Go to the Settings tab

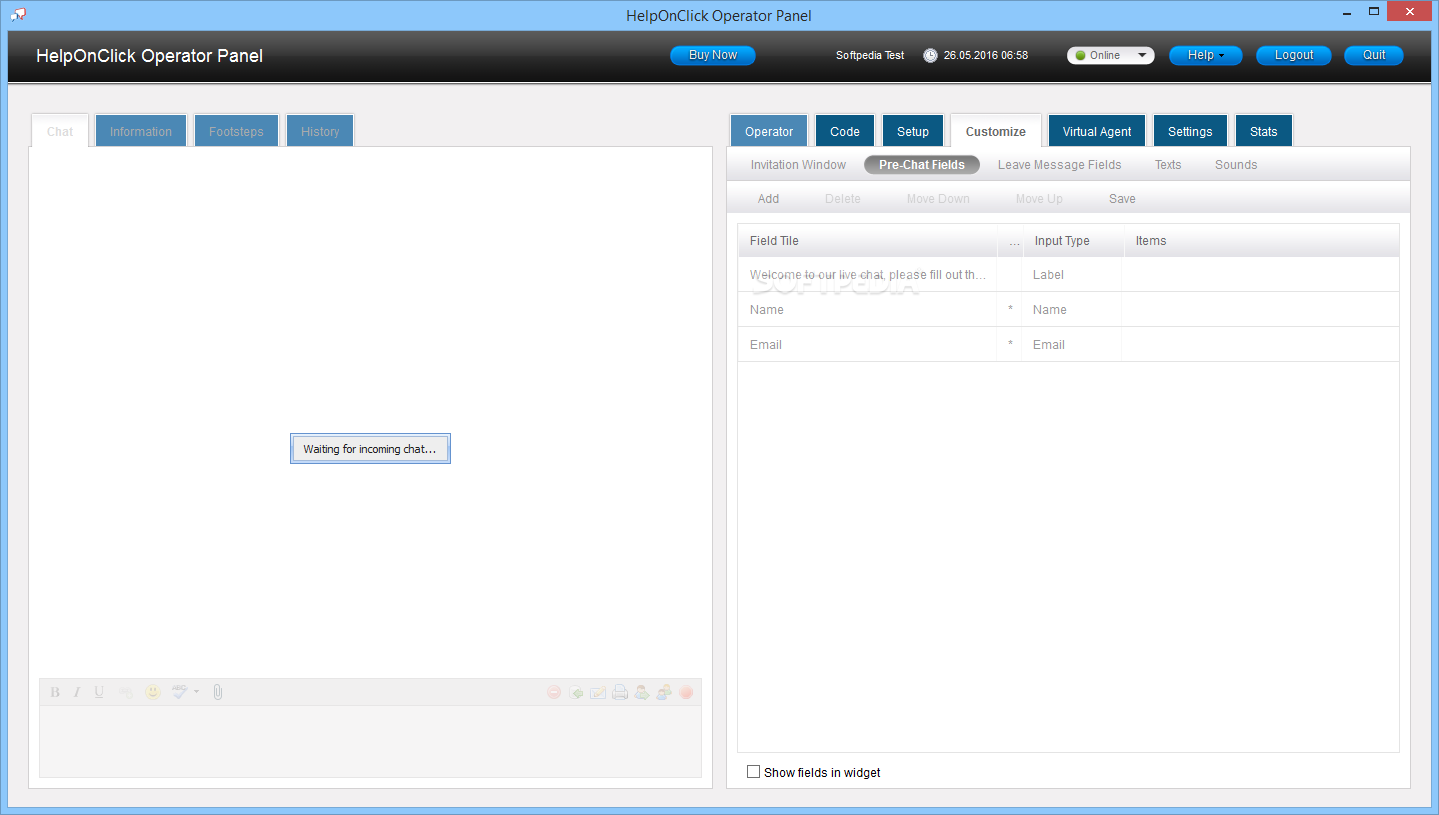click(x=1190, y=131)
